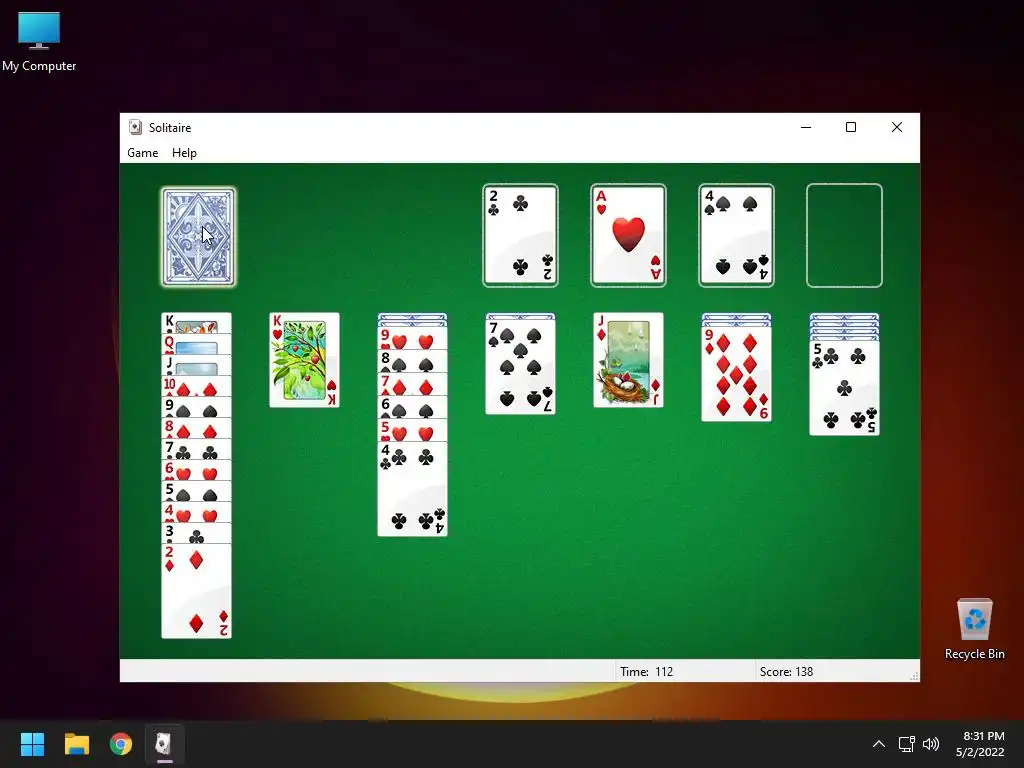Select the 7 of spades card
1024x768 pixels.
point(520,367)
